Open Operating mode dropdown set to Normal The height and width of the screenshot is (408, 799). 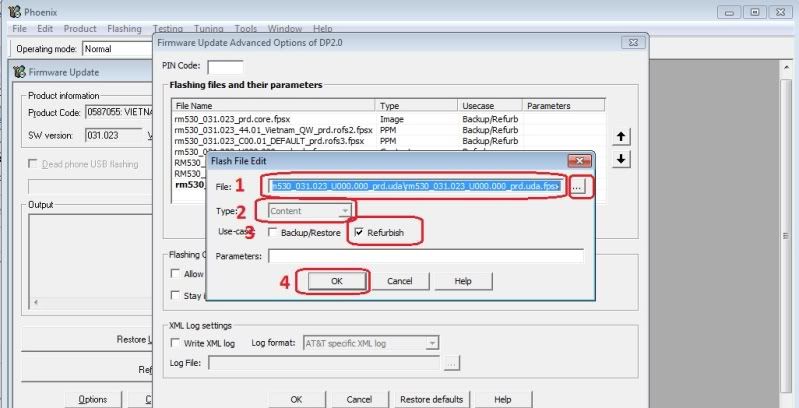tap(118, 49)
